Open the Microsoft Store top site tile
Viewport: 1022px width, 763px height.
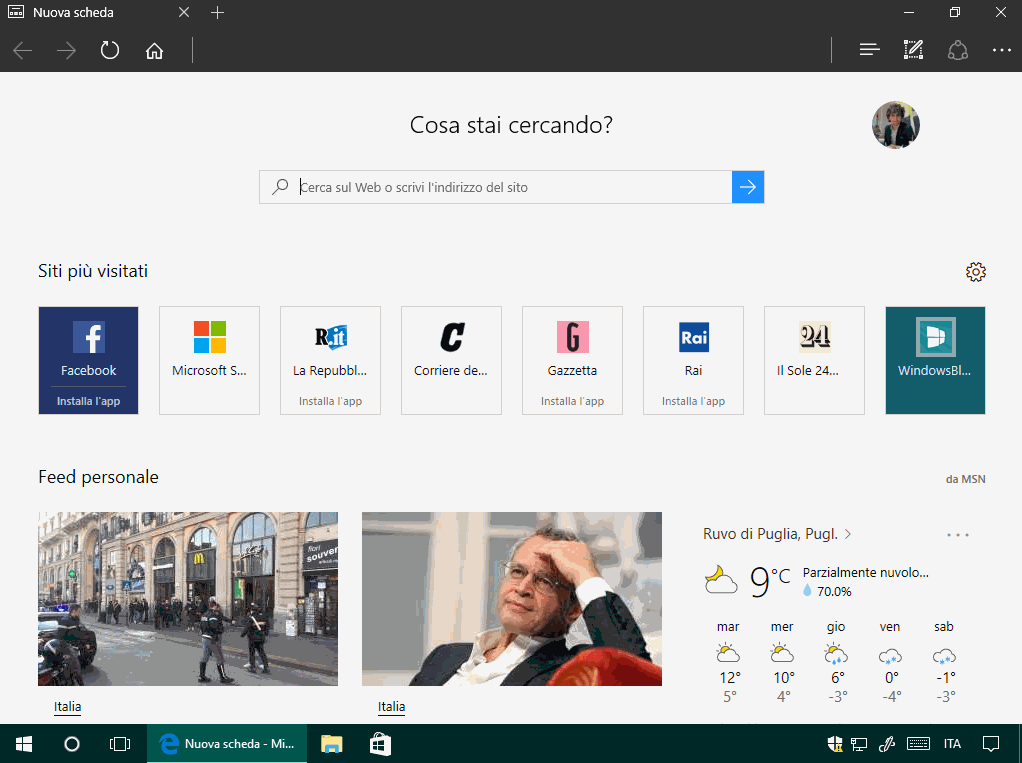click(209, 360)
